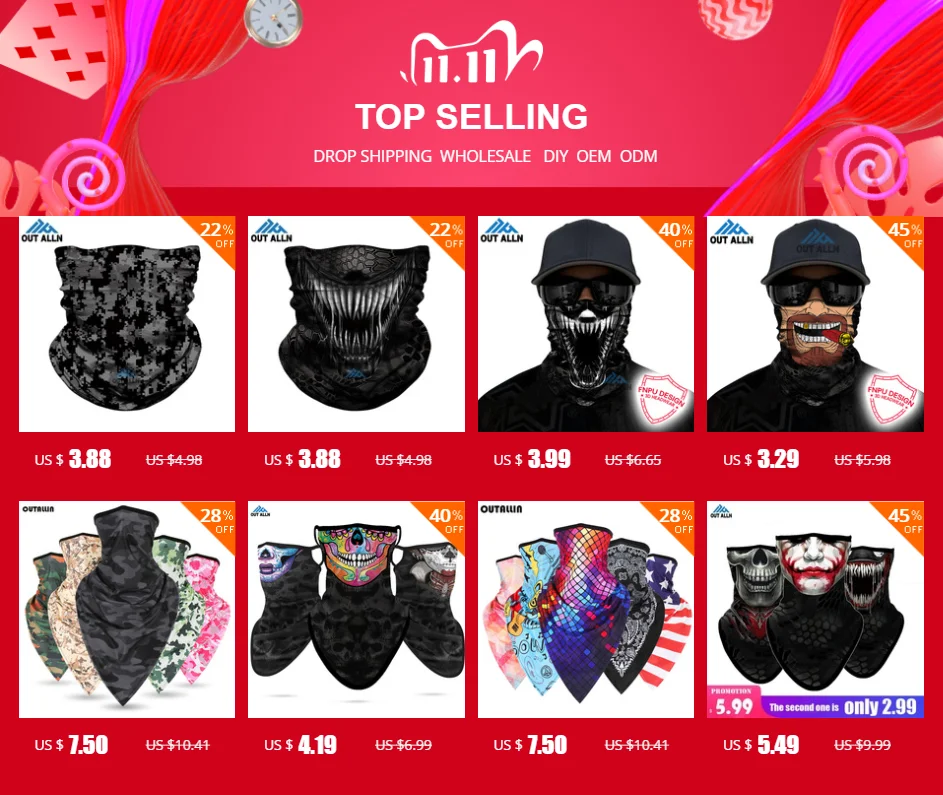Select the man wearing fang-mouth face mask
The height and width of the screenshot is (795, 943).
(x=586, y=324)
